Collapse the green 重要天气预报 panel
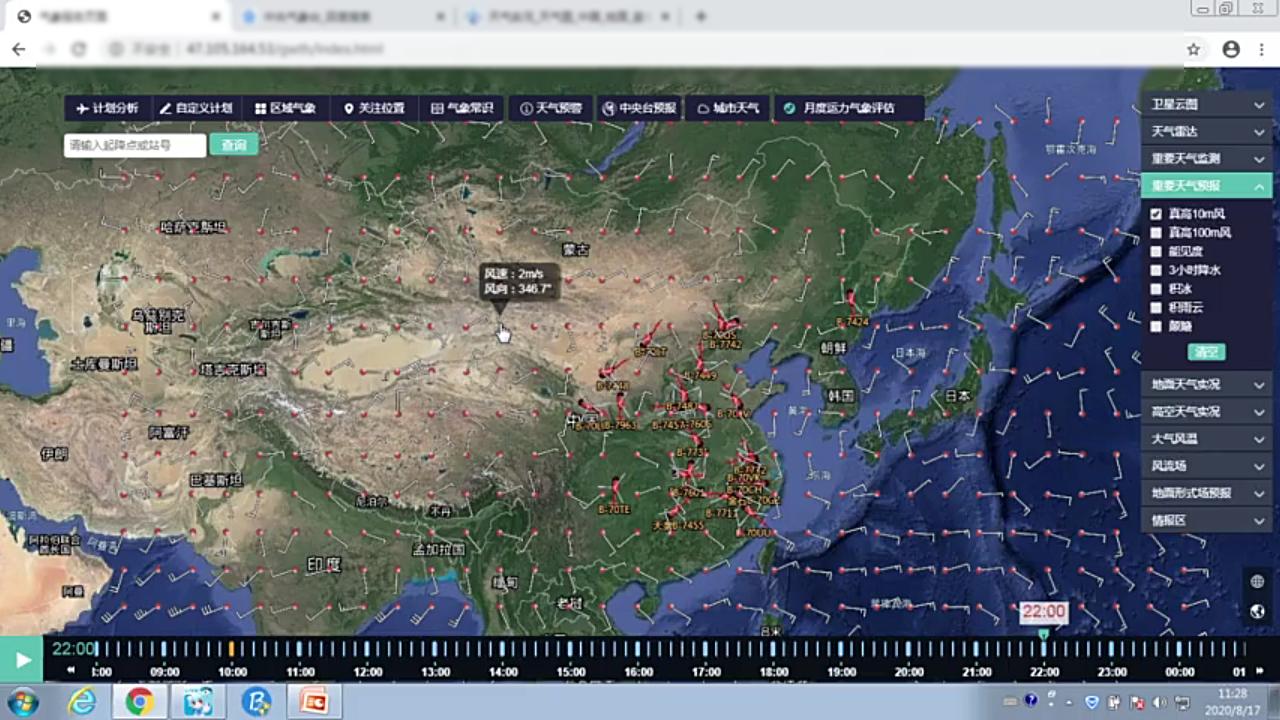The width and height of the screenshot is (1280, 720). click(1206, 185)
